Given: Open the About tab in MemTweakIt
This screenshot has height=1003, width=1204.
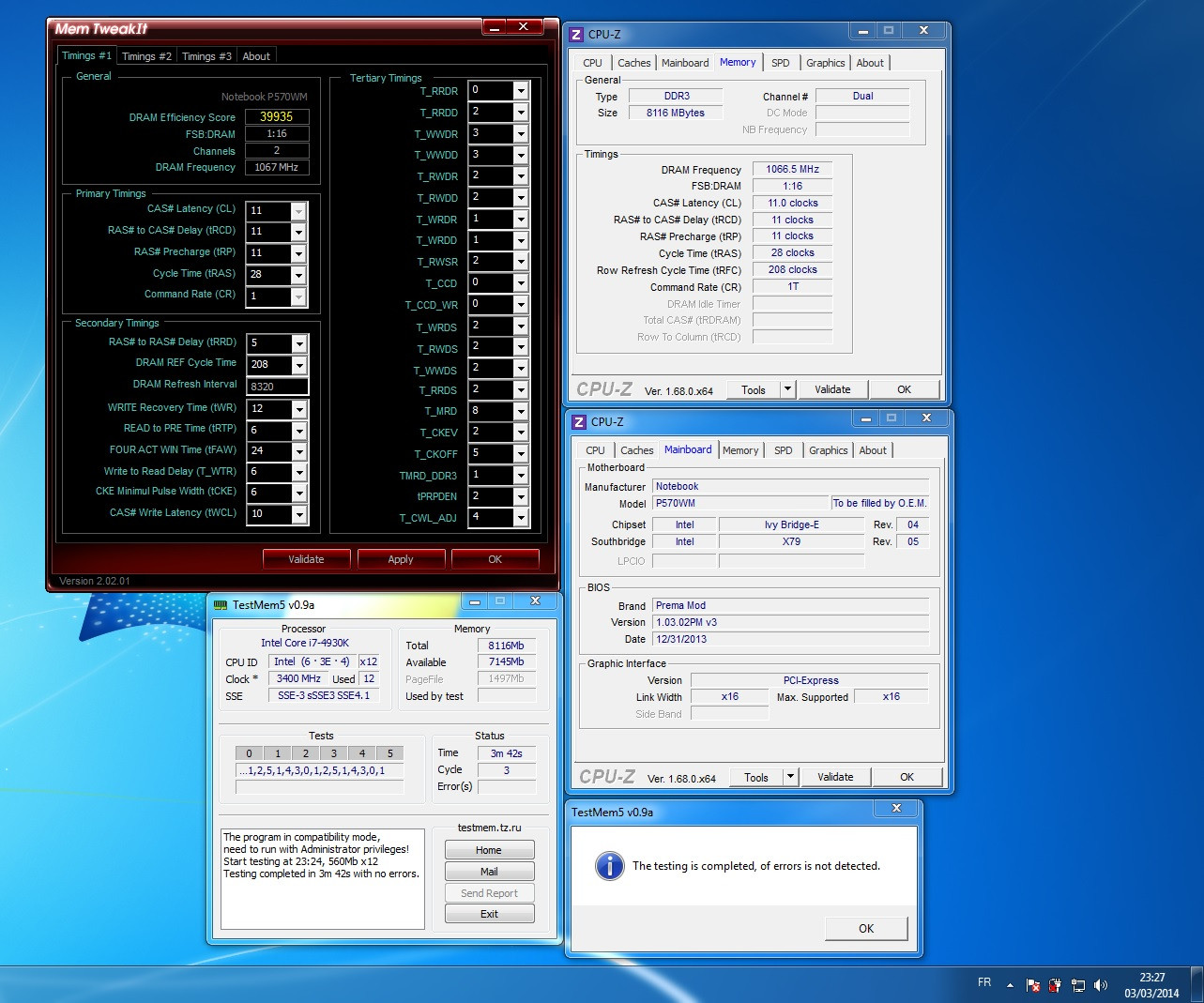Looking at the screenshot, I should 256,56.
